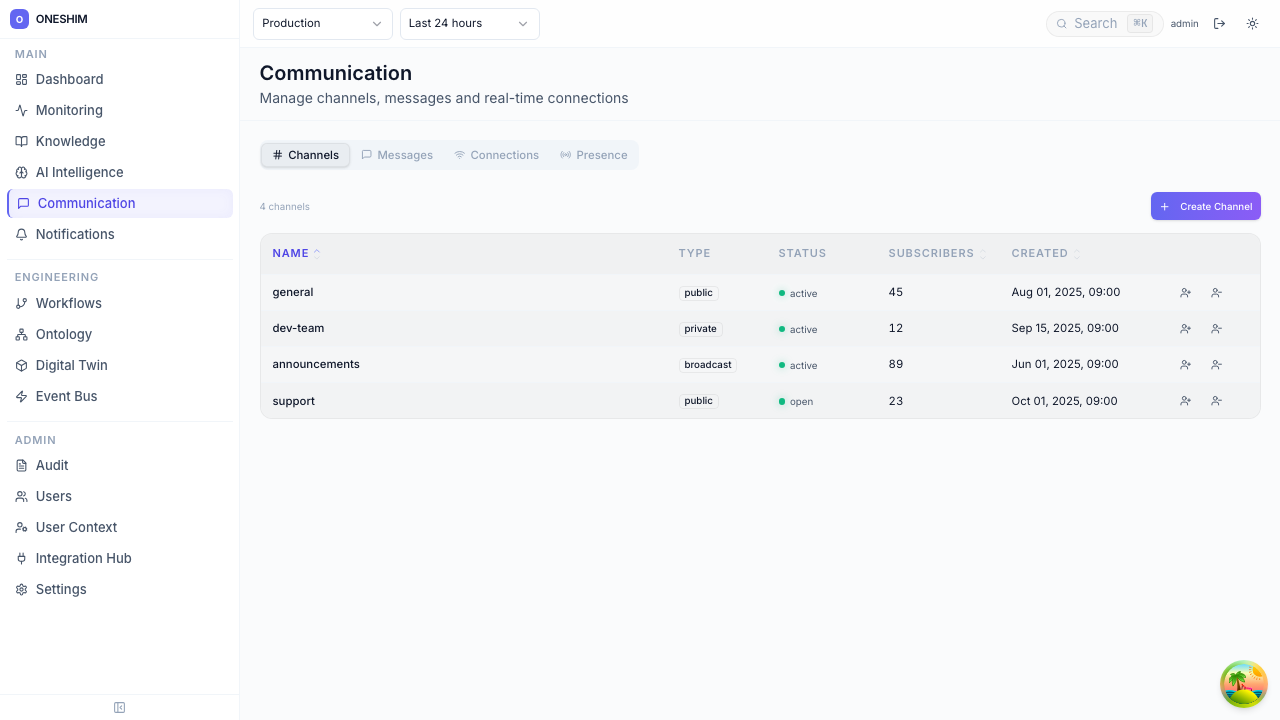Open the Presence tab
This screenshot has height=720, width=1280.
[593, 155]
